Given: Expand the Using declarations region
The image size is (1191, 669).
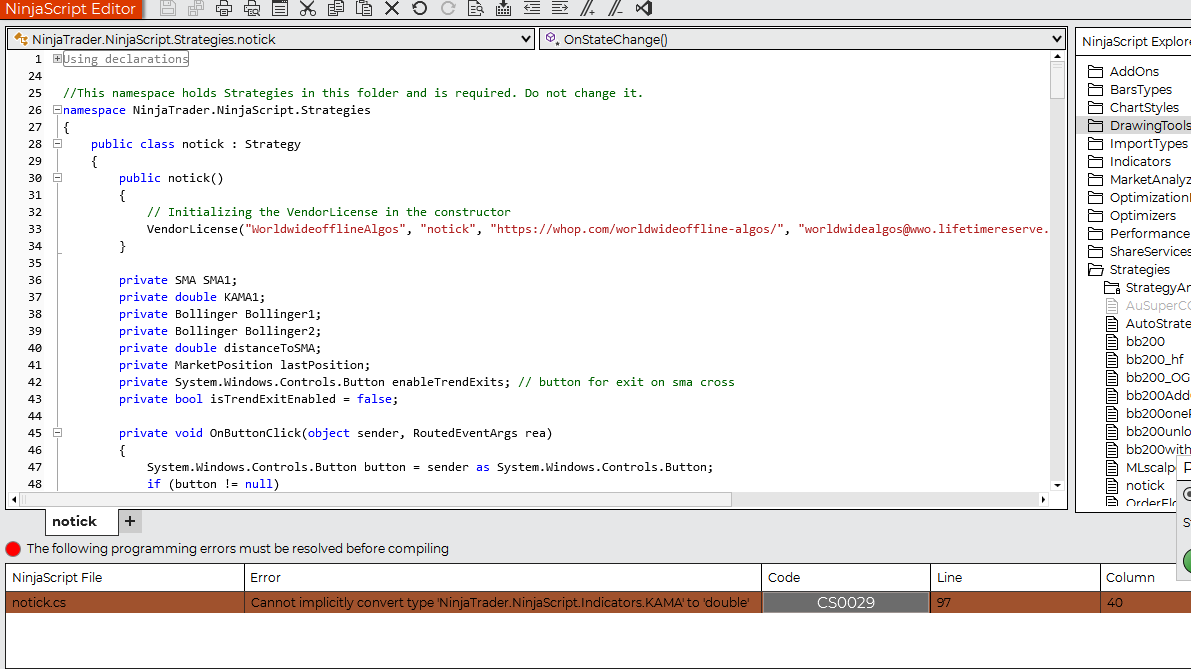Looking at the screenshot, I should [x=57, y=58].
